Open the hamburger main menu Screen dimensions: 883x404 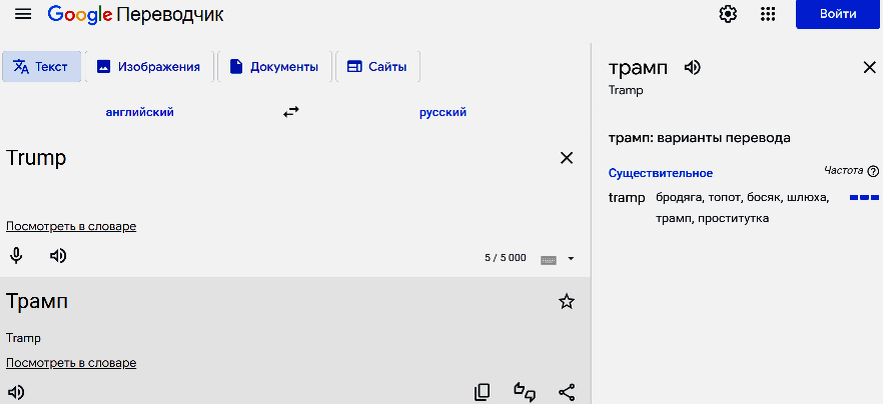(x=23, y=14)
